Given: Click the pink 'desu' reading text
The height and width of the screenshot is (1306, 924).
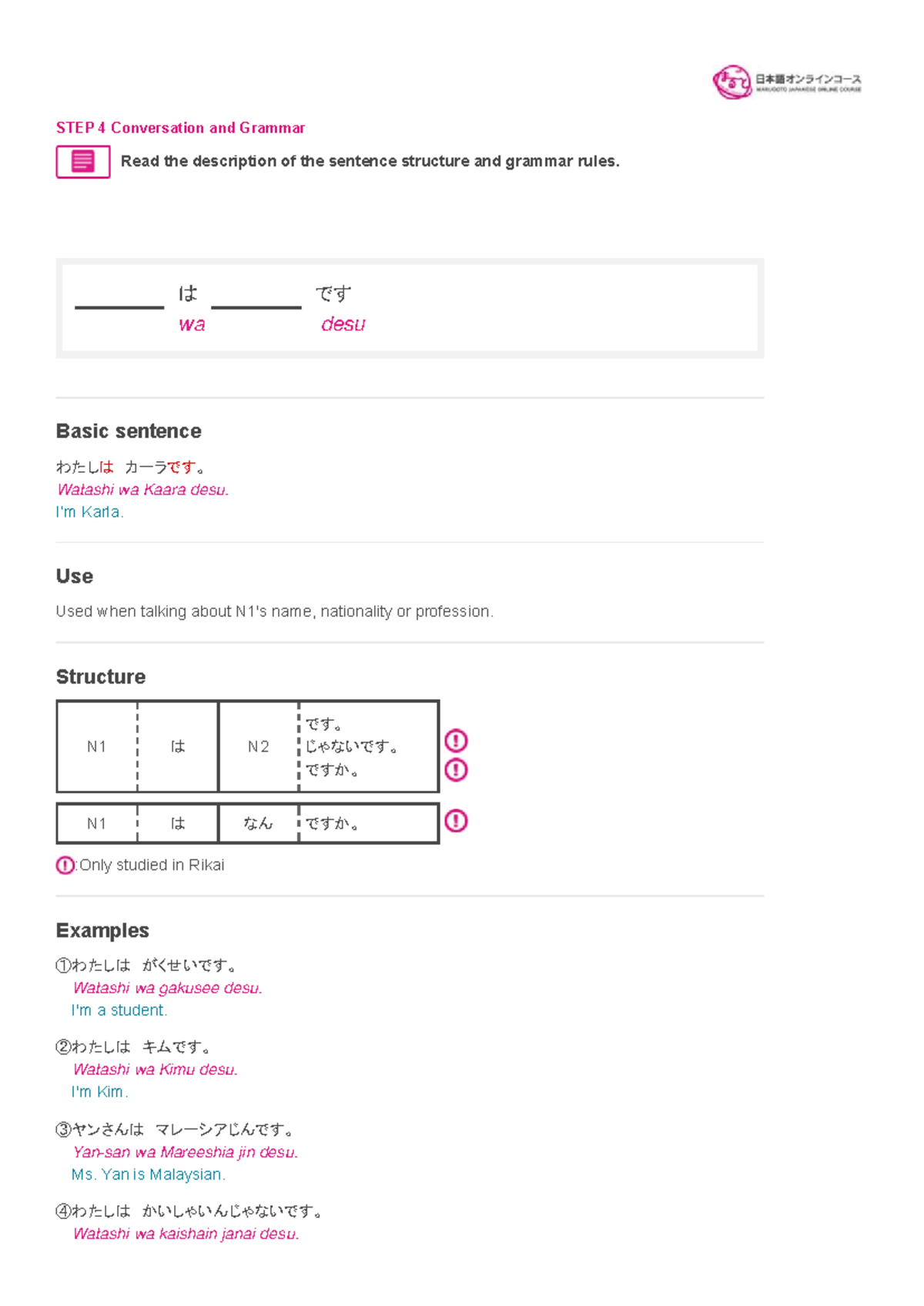Looking at the screenshot, I should click(x=343, y=324).
